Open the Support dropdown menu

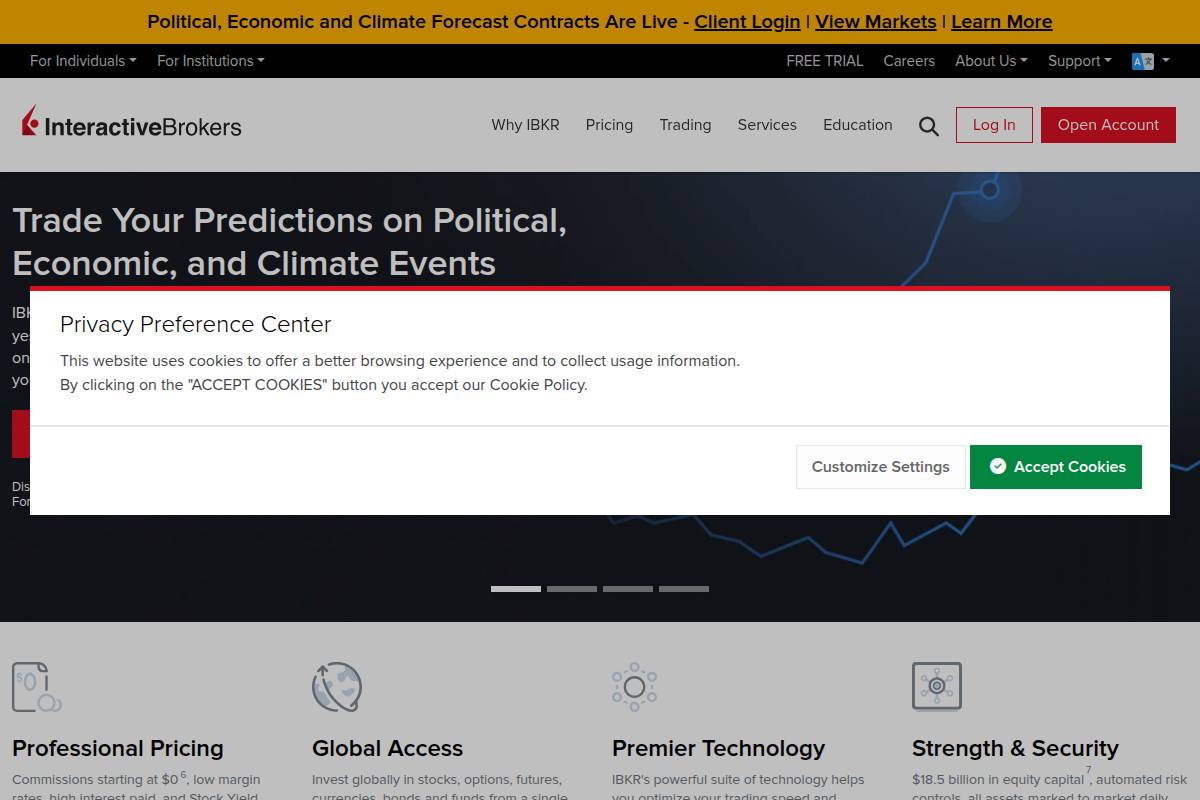pos(1079,61)
